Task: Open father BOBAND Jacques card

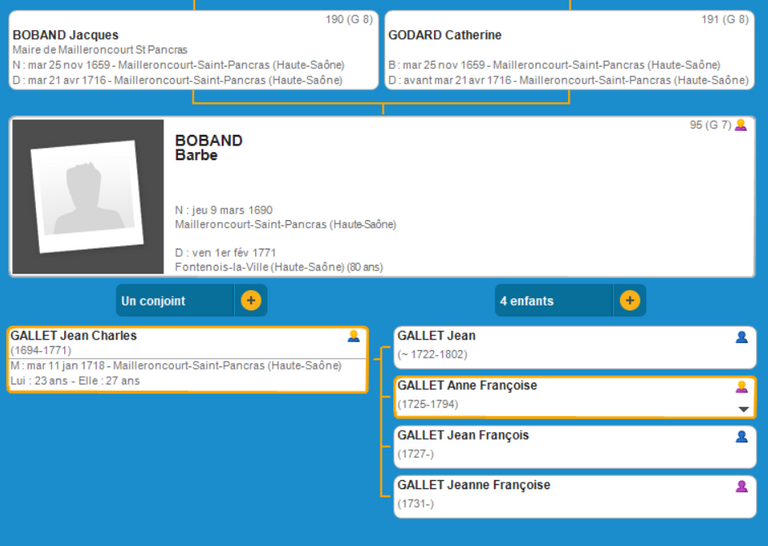Action: coord(65,36)
